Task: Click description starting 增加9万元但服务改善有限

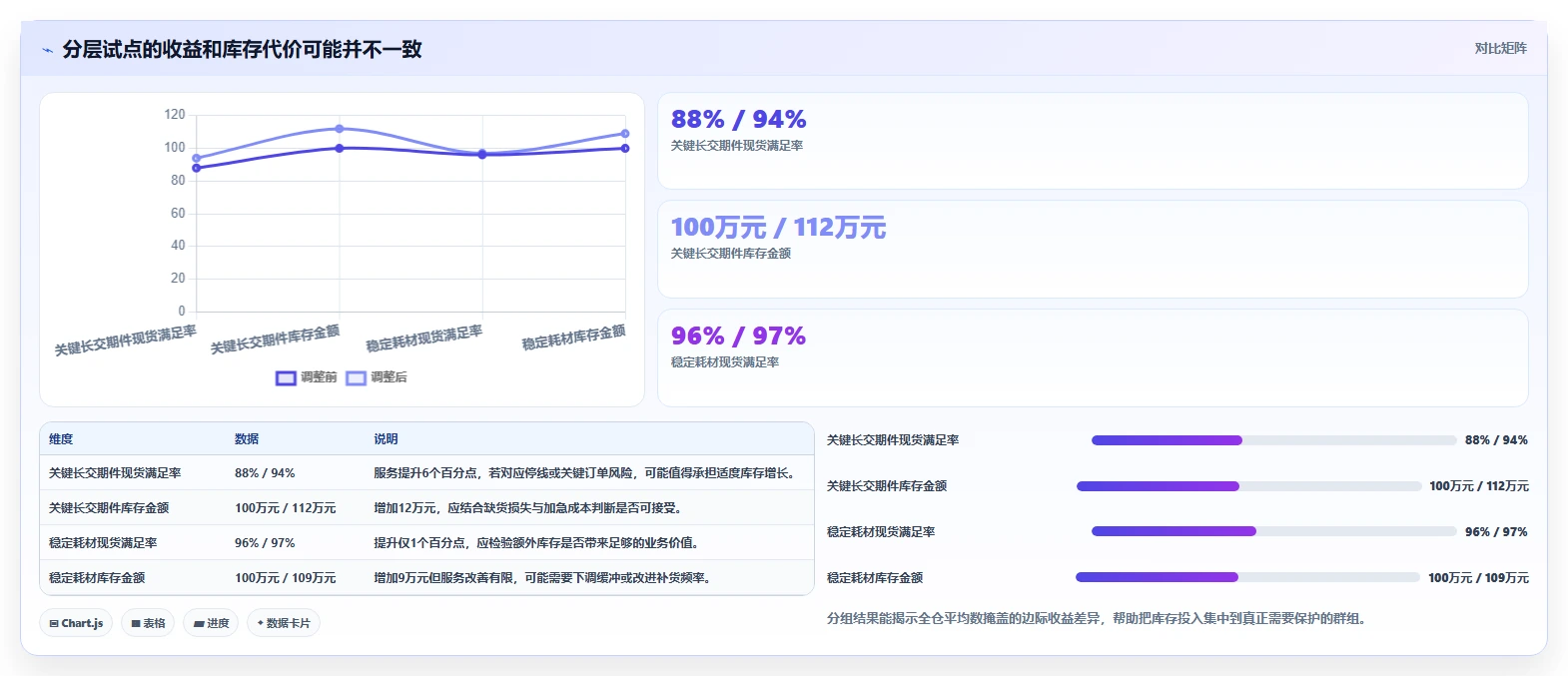Action: pos(544,578)
